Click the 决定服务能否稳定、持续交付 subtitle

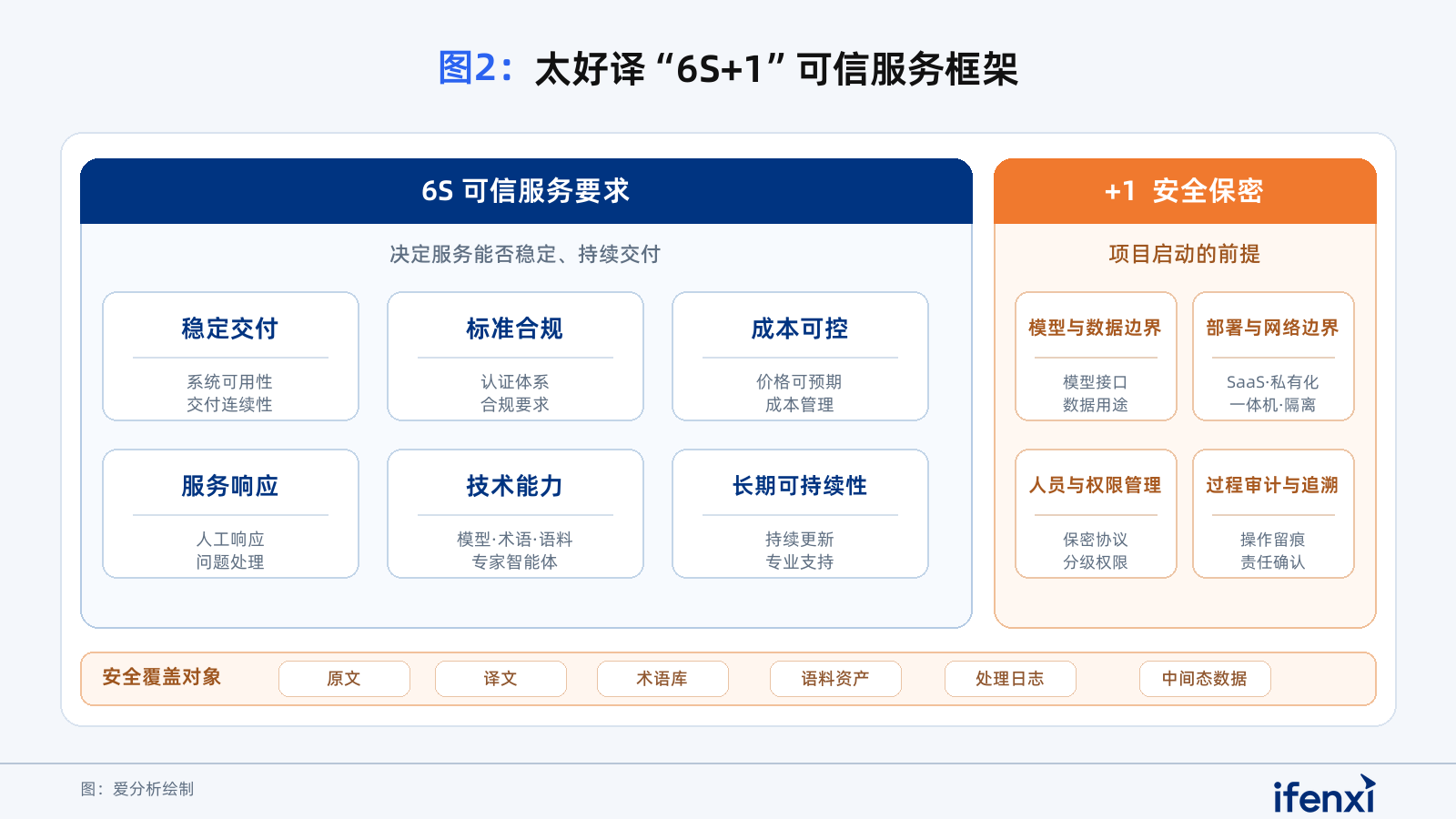click(525, 255)
